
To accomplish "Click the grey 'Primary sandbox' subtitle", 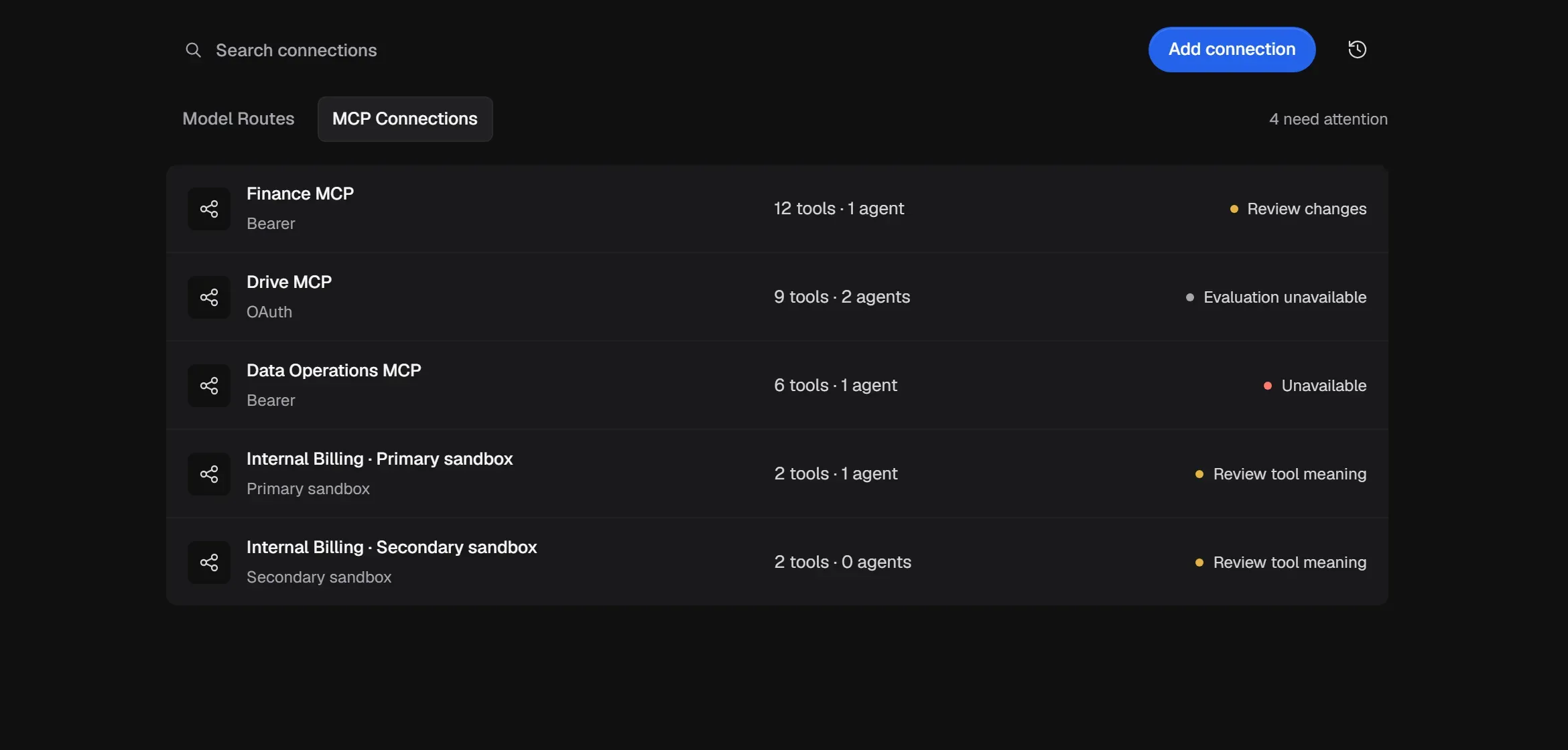I will pos(308,489).
